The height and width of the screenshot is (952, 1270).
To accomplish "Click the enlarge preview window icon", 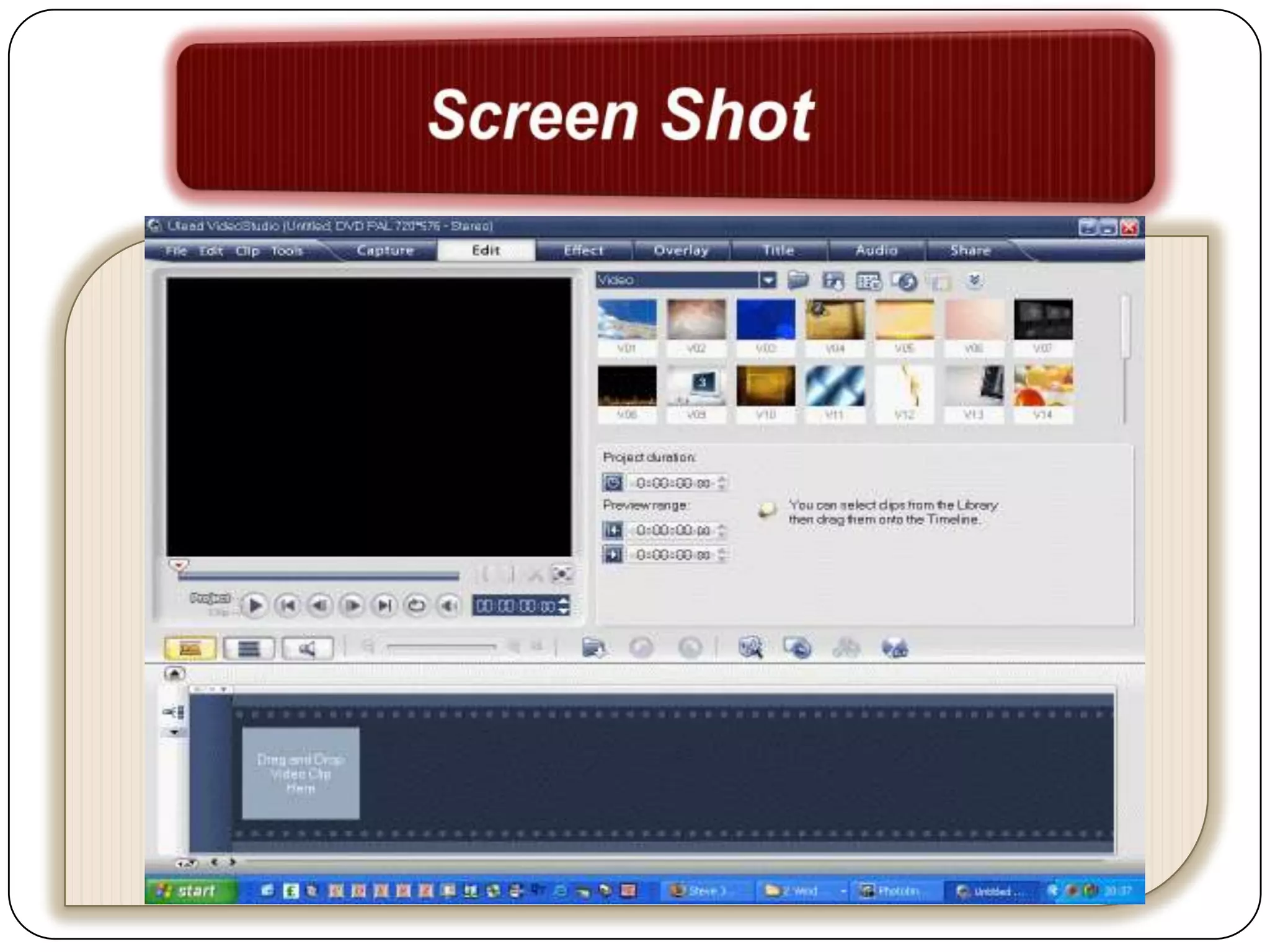I will pos(562,575).
